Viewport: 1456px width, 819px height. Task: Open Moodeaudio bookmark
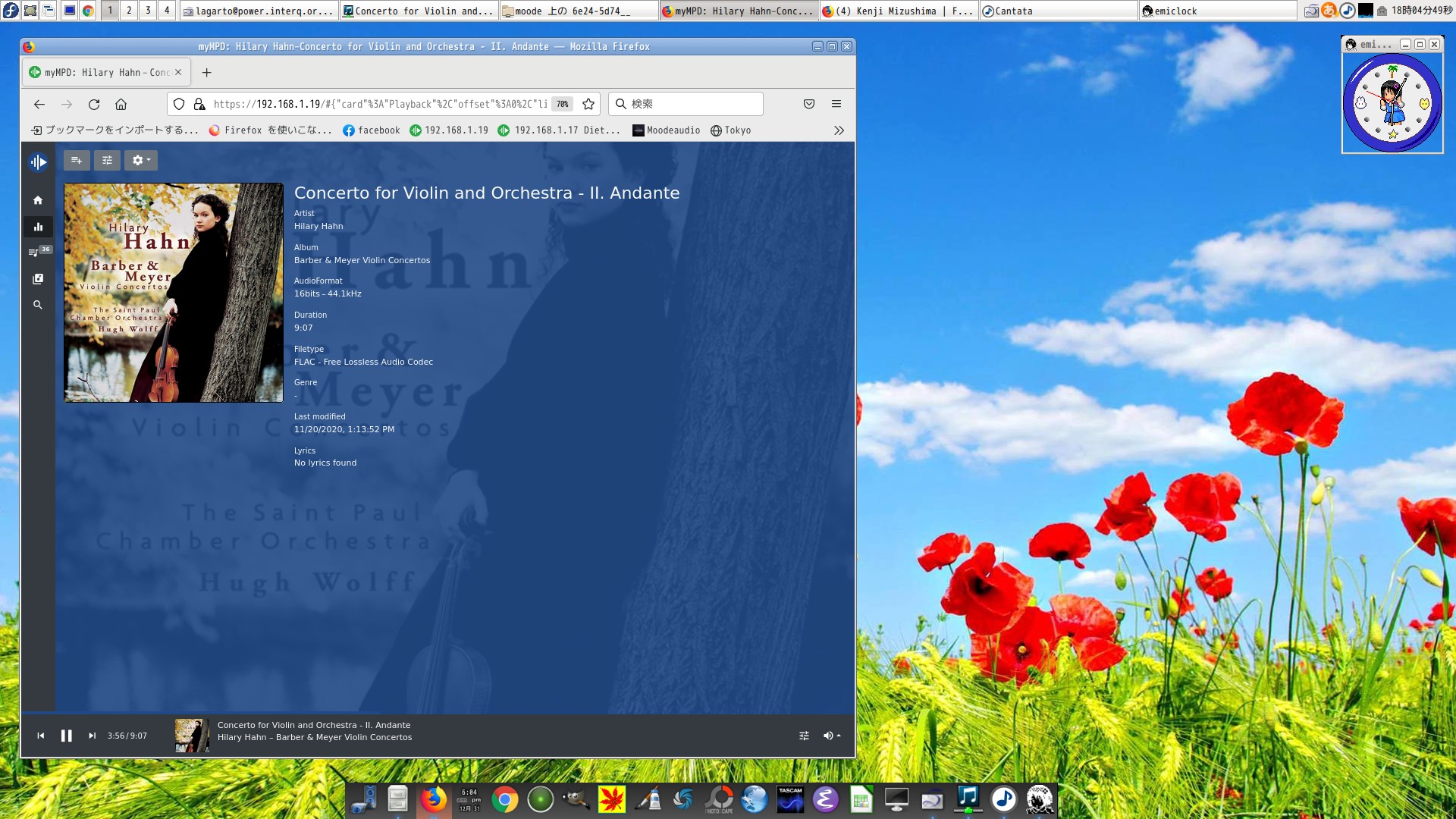pos(667,130)
